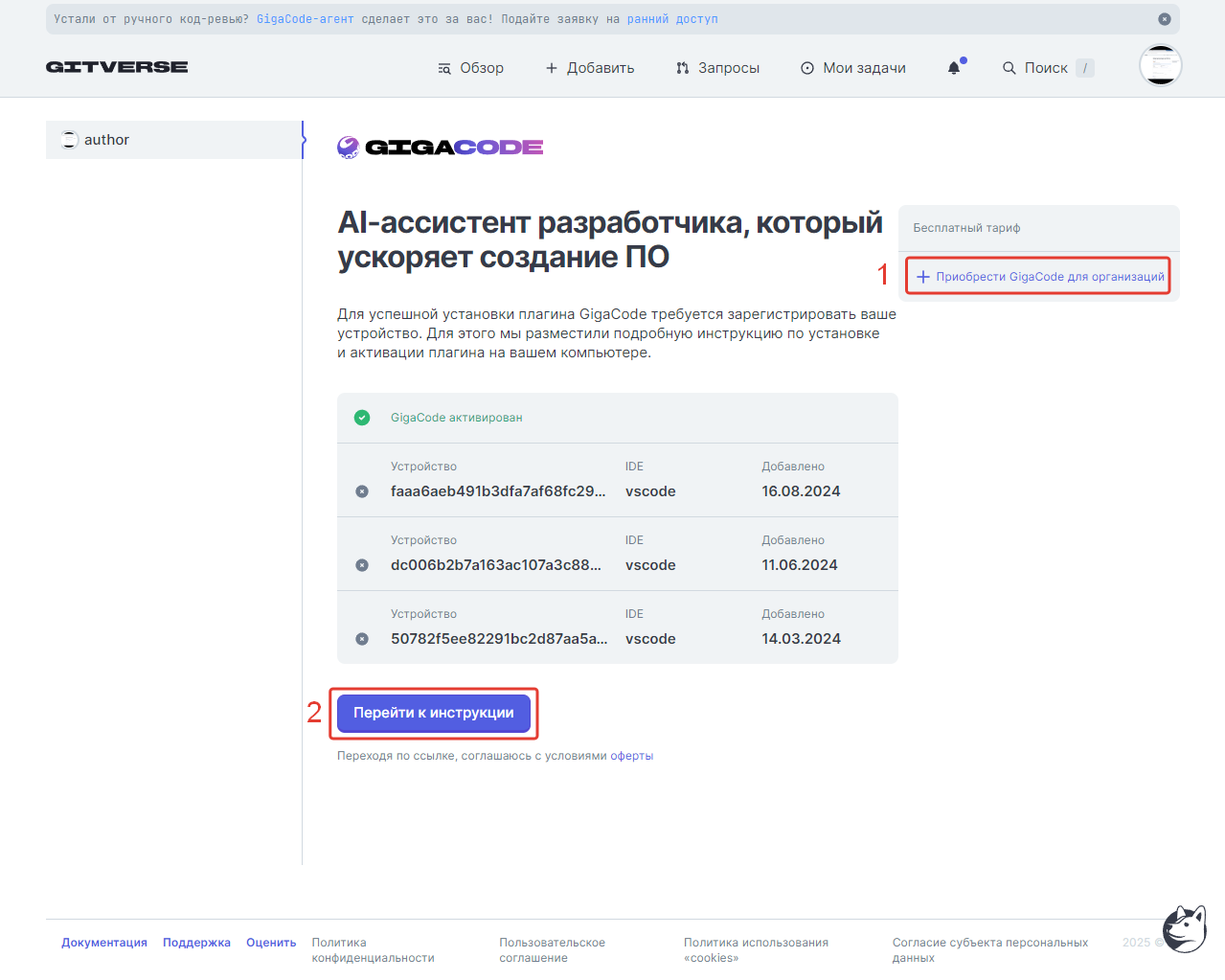This screenshot has height=980, width=1225.
Task: Remove device faaa6aeb491b3dfa7af68fc29
Action: point(362,491)
